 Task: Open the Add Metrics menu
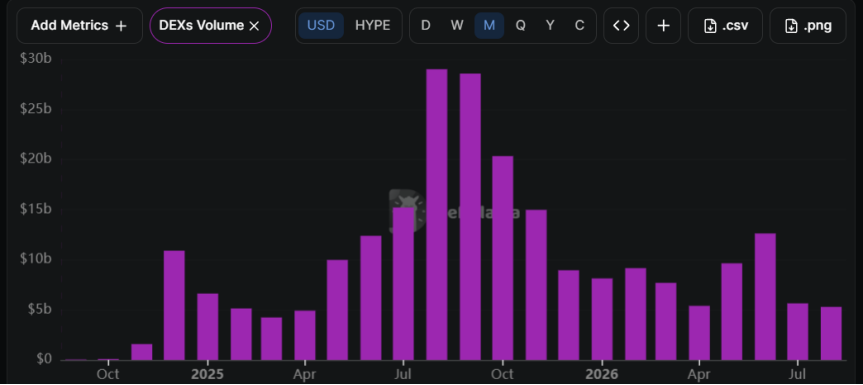[79, 25]
